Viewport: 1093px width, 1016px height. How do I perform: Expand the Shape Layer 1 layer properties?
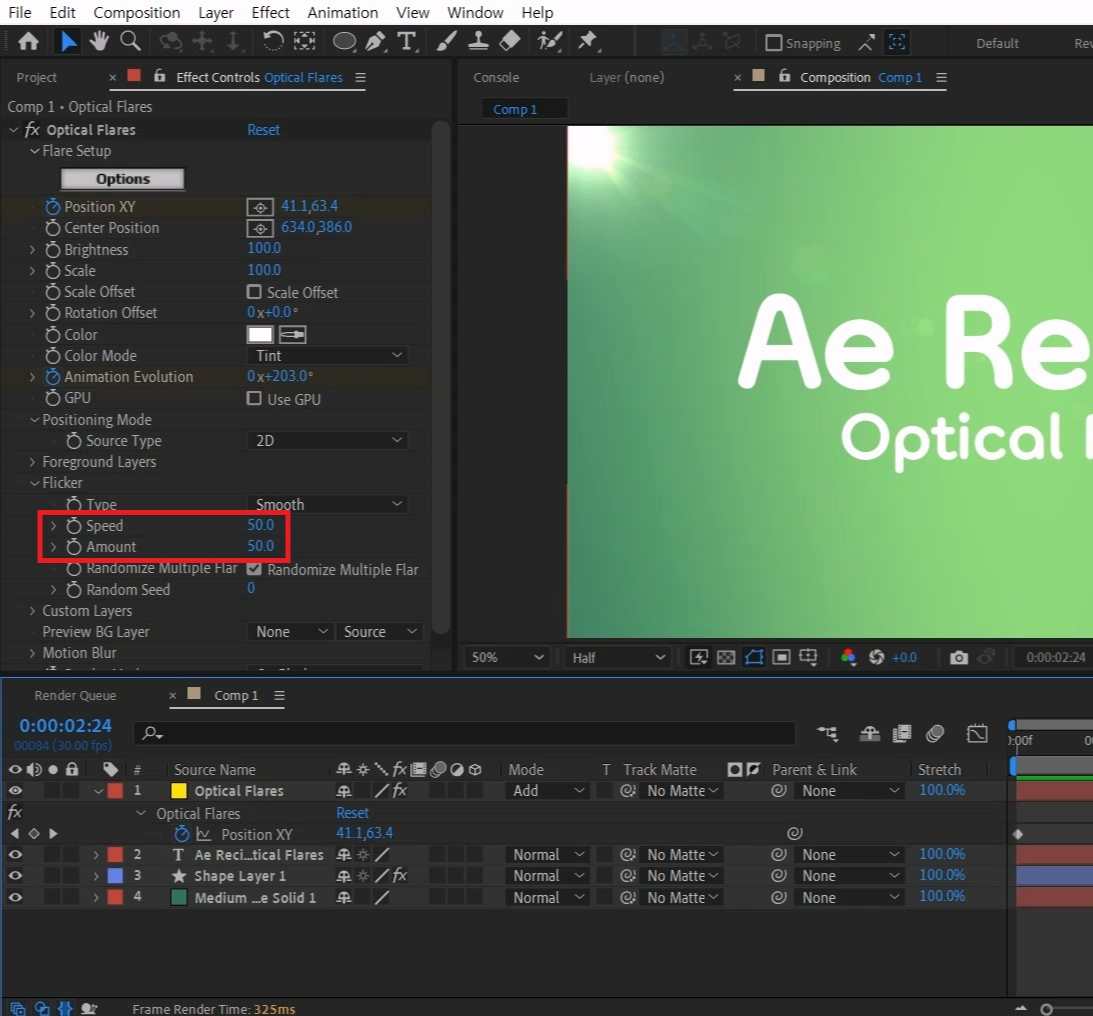click(96, 876)
